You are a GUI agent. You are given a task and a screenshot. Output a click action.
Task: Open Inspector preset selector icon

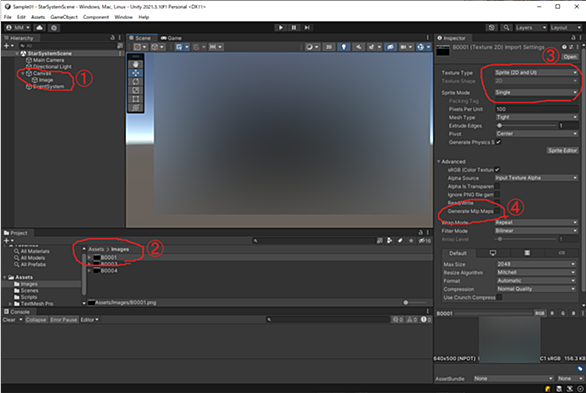coord(571,47)
